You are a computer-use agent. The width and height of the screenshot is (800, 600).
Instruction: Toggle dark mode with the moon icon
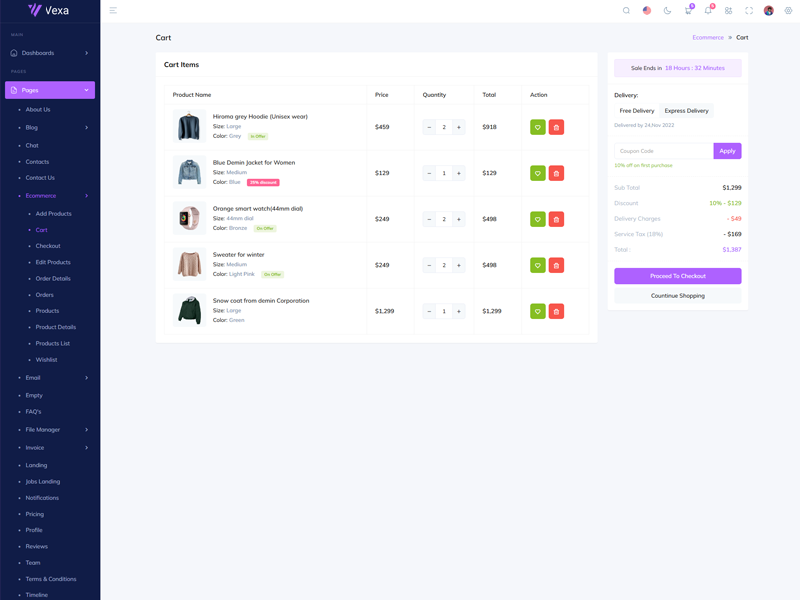tap(667, 11)
